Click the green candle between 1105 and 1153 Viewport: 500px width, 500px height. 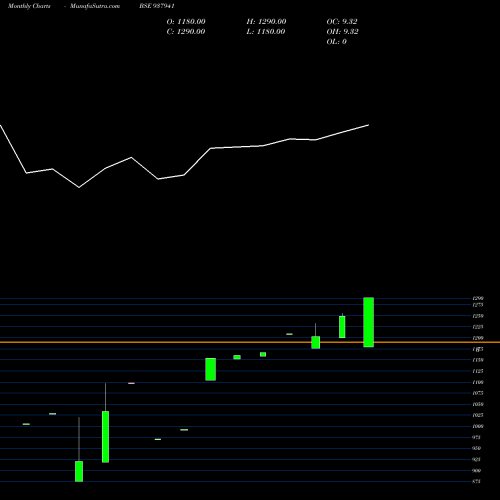210,369
